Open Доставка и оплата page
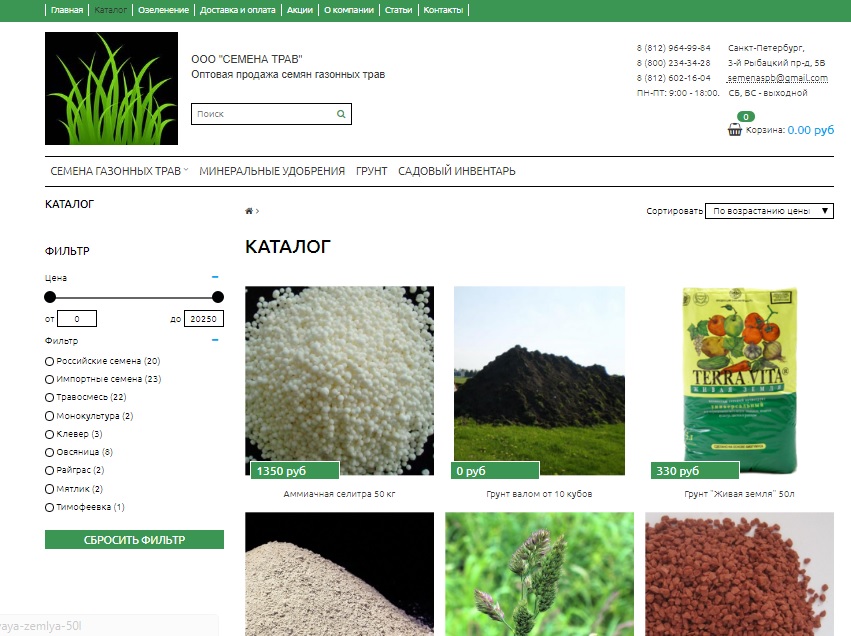851x636 pixels. click(238, 10)
